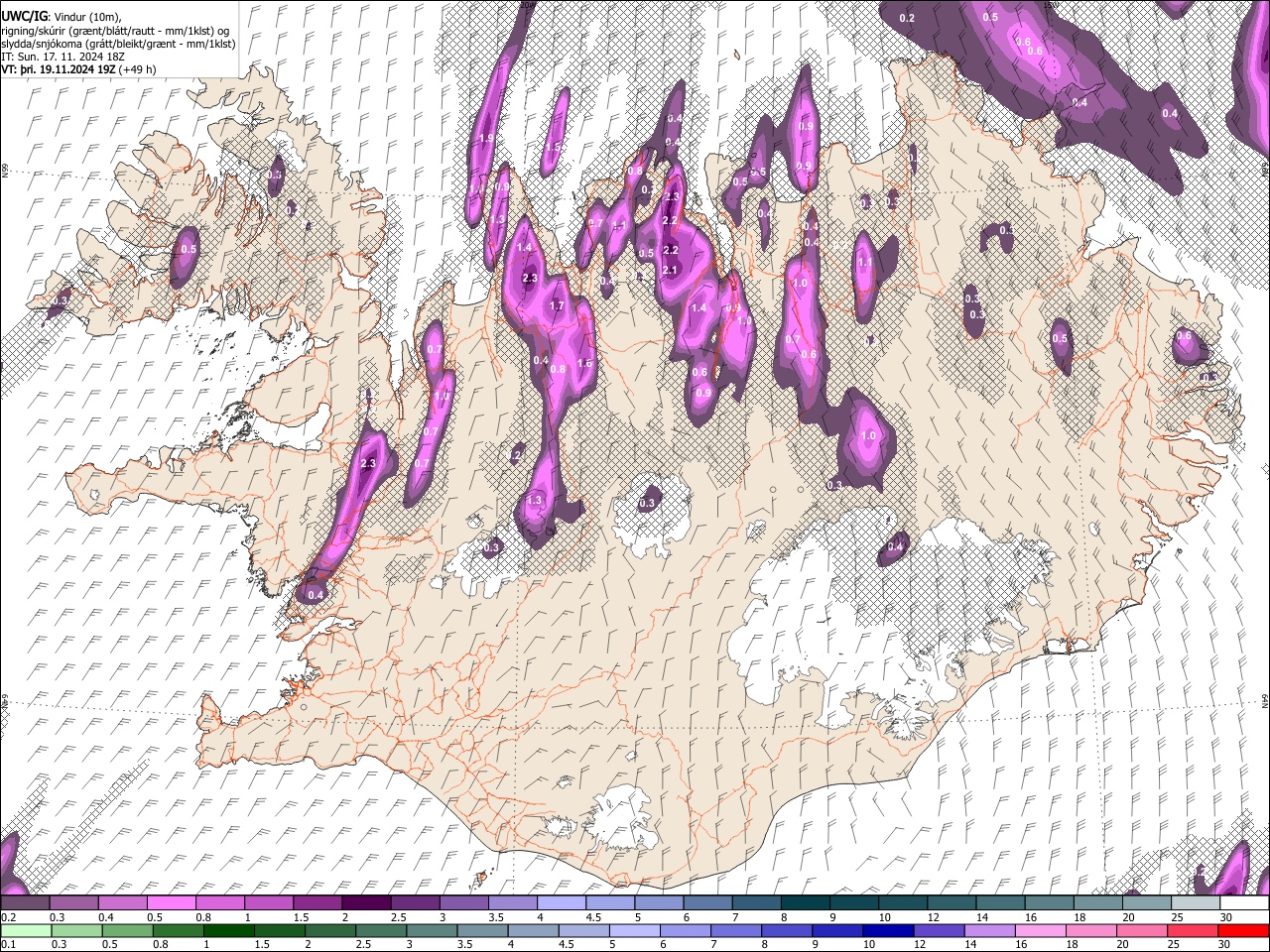Image resolution: width=1270 pixels, height=952 pixels.
Task: Click the '1.7' precipitation value on the map
Action: tap(557, 306)
